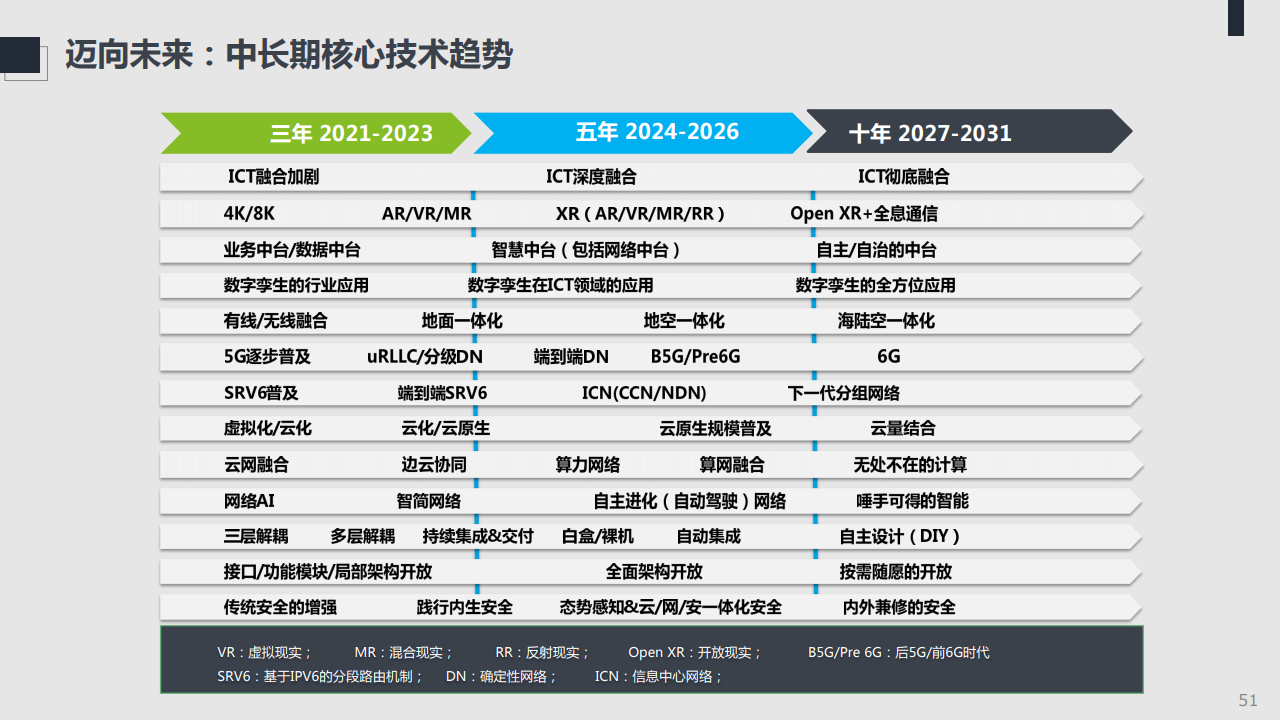The height and width of the screenshot is (720, 1280).
Task: Click the text 有线/无线融合
Action: [x=275, y=321]
